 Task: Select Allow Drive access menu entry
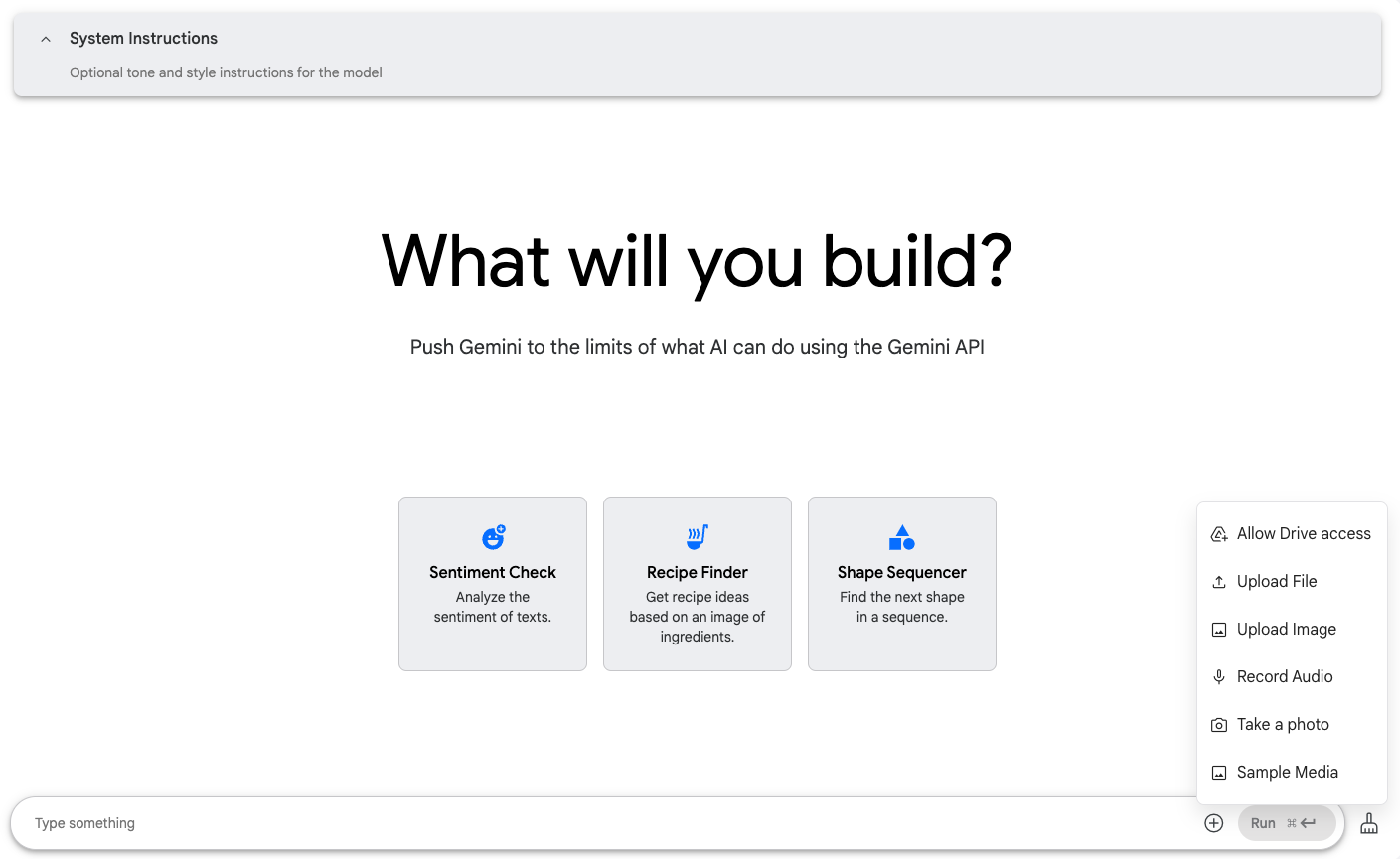coord(1292,534)
